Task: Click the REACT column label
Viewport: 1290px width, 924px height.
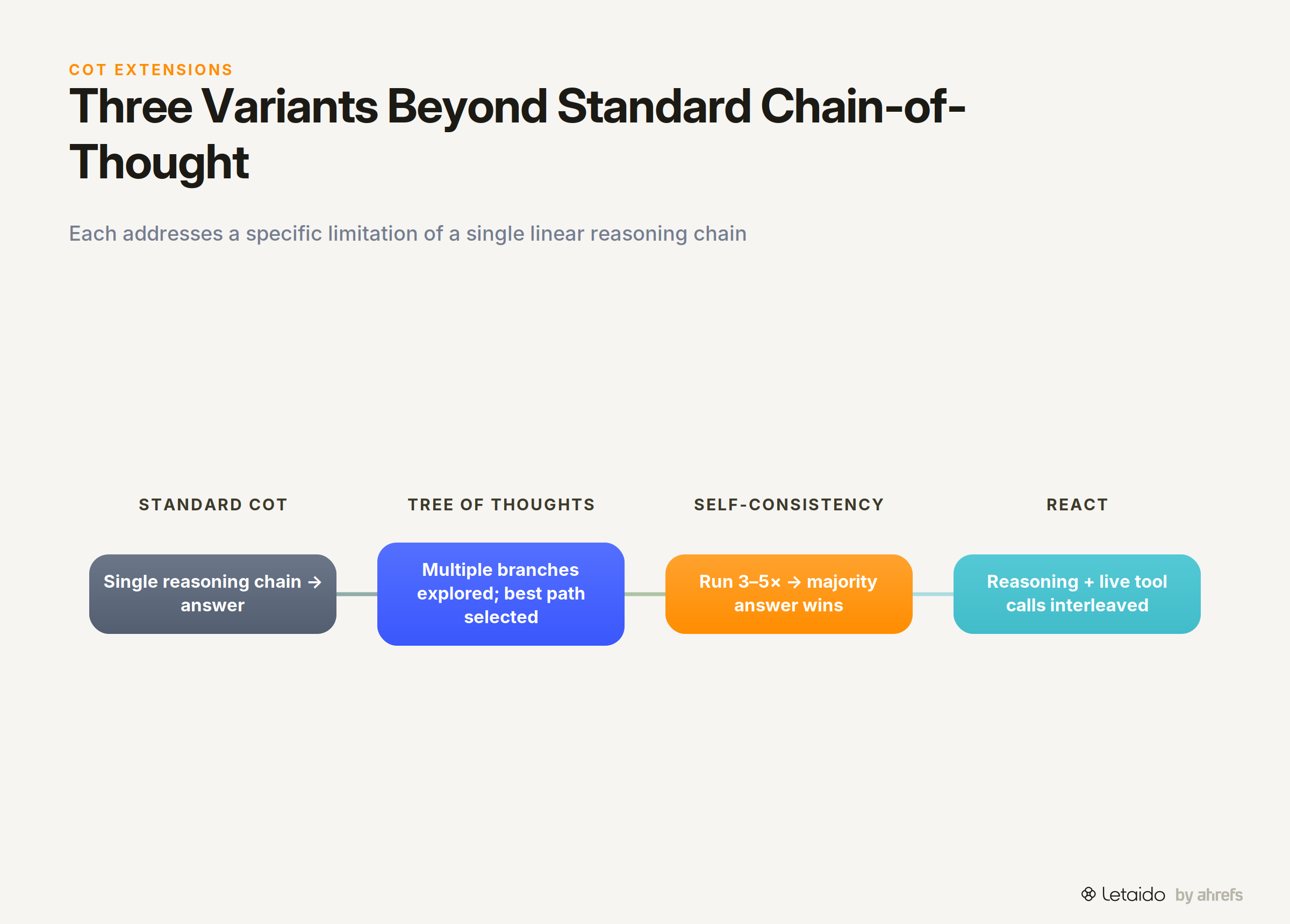Action: [x=1077, y=504]
